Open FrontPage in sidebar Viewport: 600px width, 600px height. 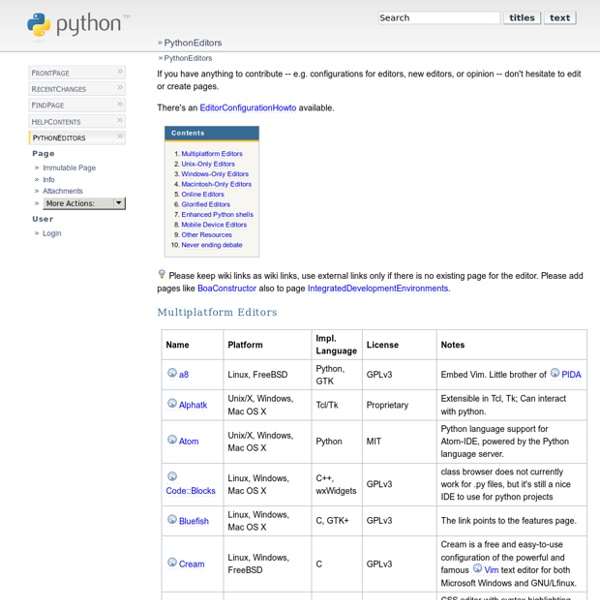coord(77,72)
